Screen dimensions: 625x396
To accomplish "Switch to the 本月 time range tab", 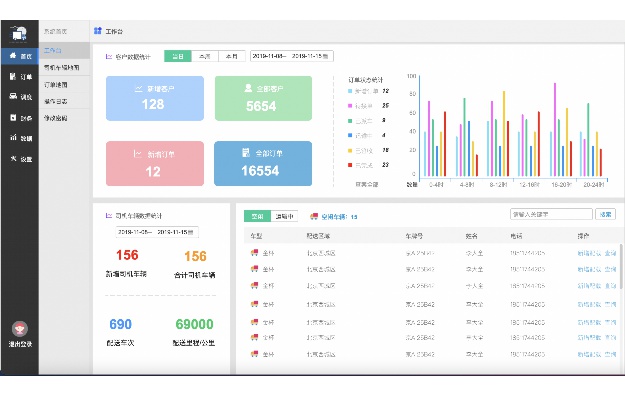I will pyautogui.click(x=232, y=56).
